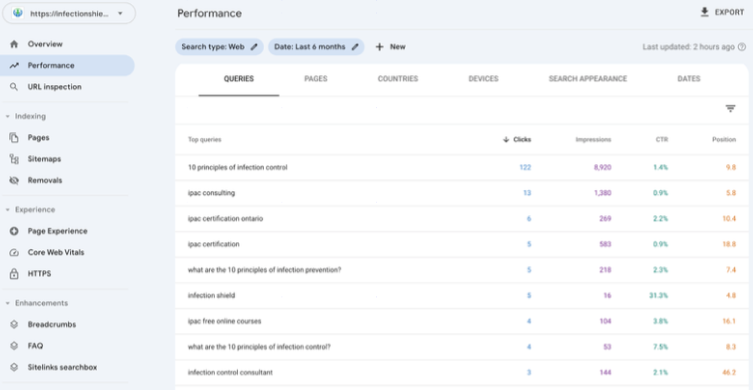The width and height of the screenshot is (753, 390).
Task: Collapse the Indexing section
Action: (x=7, y=116)
